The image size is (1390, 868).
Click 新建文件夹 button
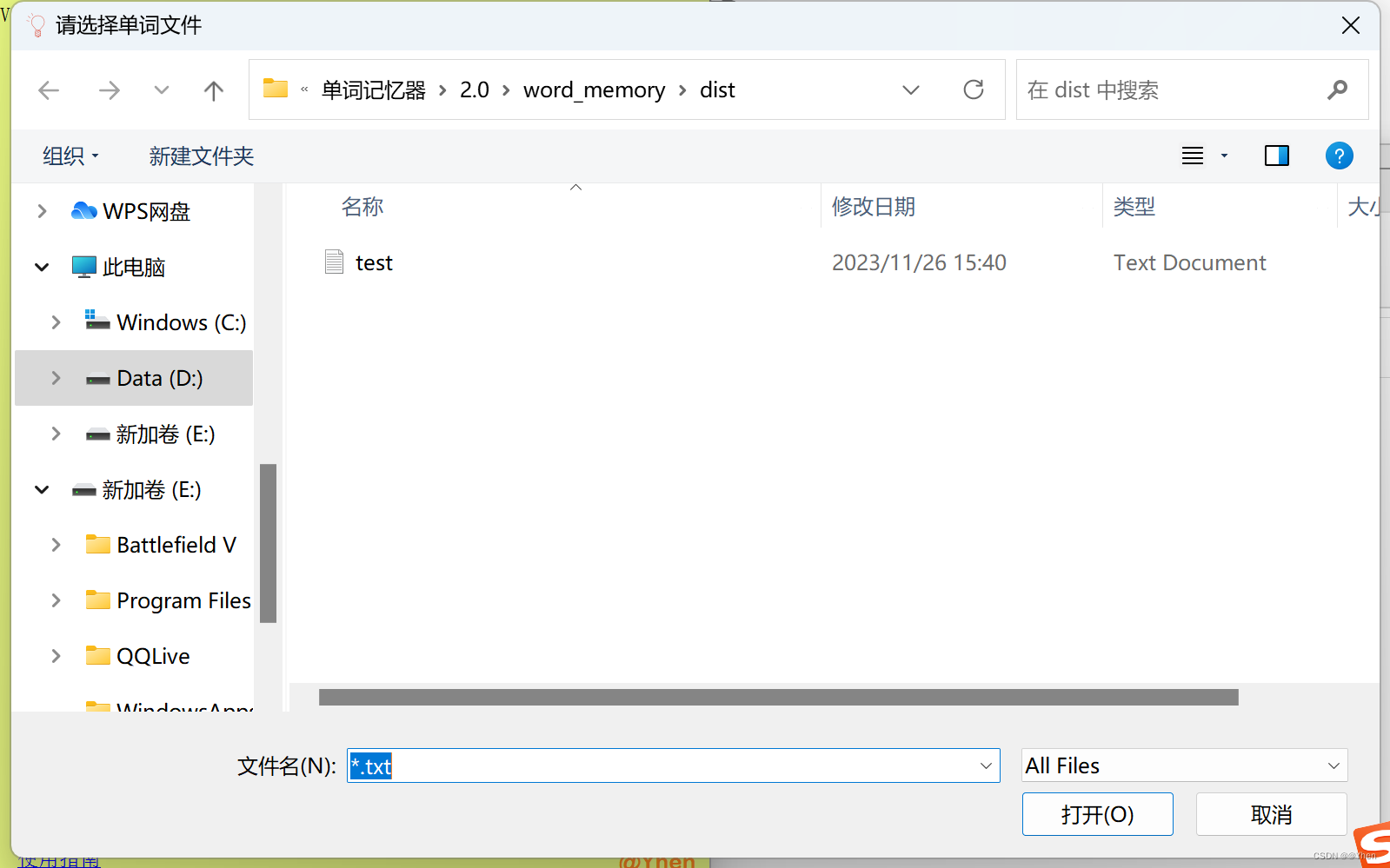(201, 156)
